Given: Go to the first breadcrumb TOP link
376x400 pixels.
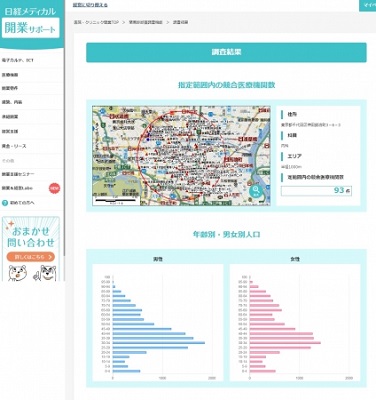Looking at the screenshot, I should point(96,22).
